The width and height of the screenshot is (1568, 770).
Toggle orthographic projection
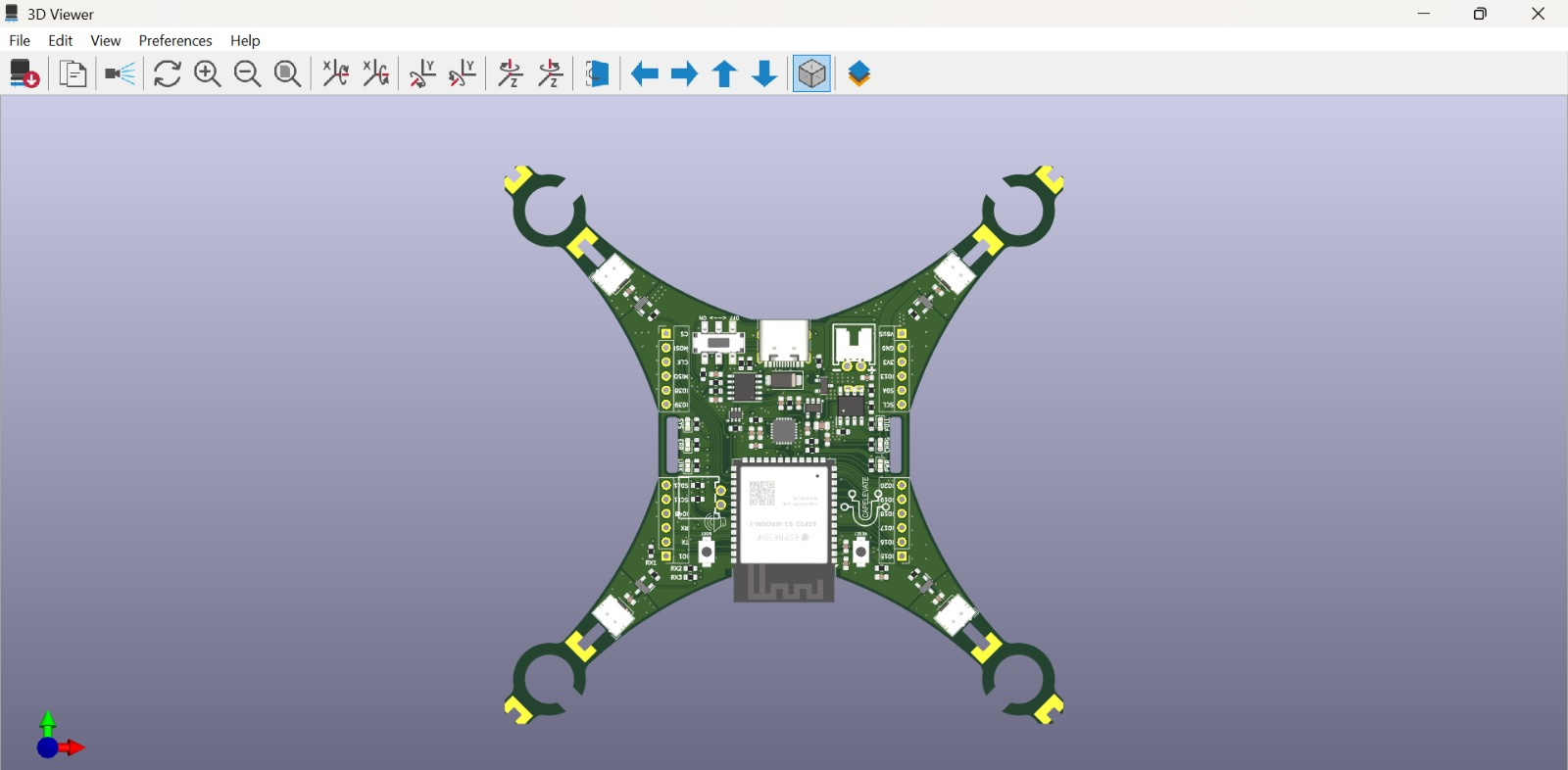pyautogui.click(x=812, y=73)
